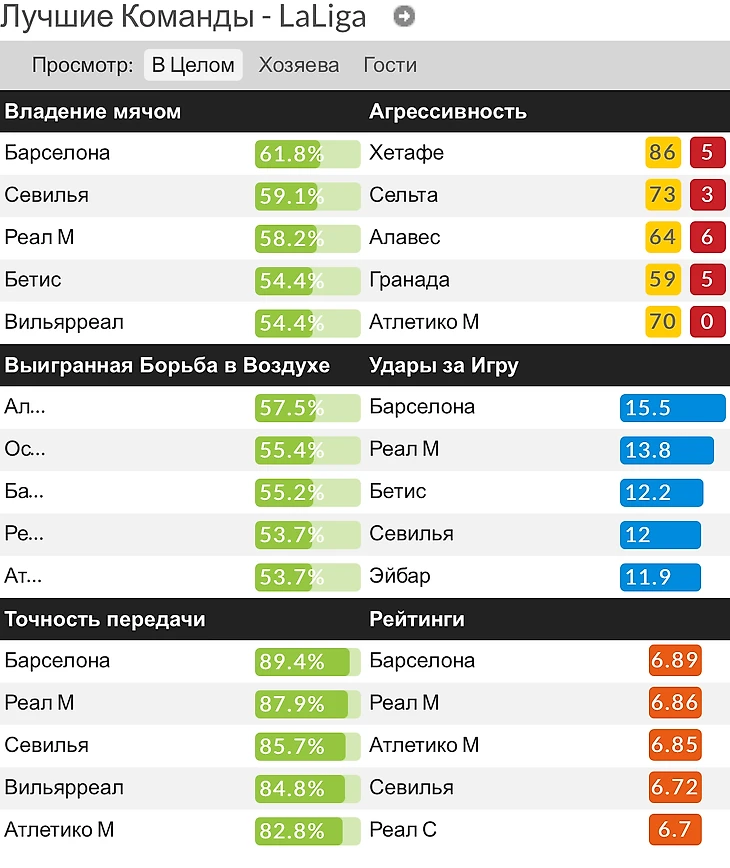The height and width of the screenshot is (868, 730).
Task: Open Барселона under Владение мячом
Action: [x=57, y=153]
